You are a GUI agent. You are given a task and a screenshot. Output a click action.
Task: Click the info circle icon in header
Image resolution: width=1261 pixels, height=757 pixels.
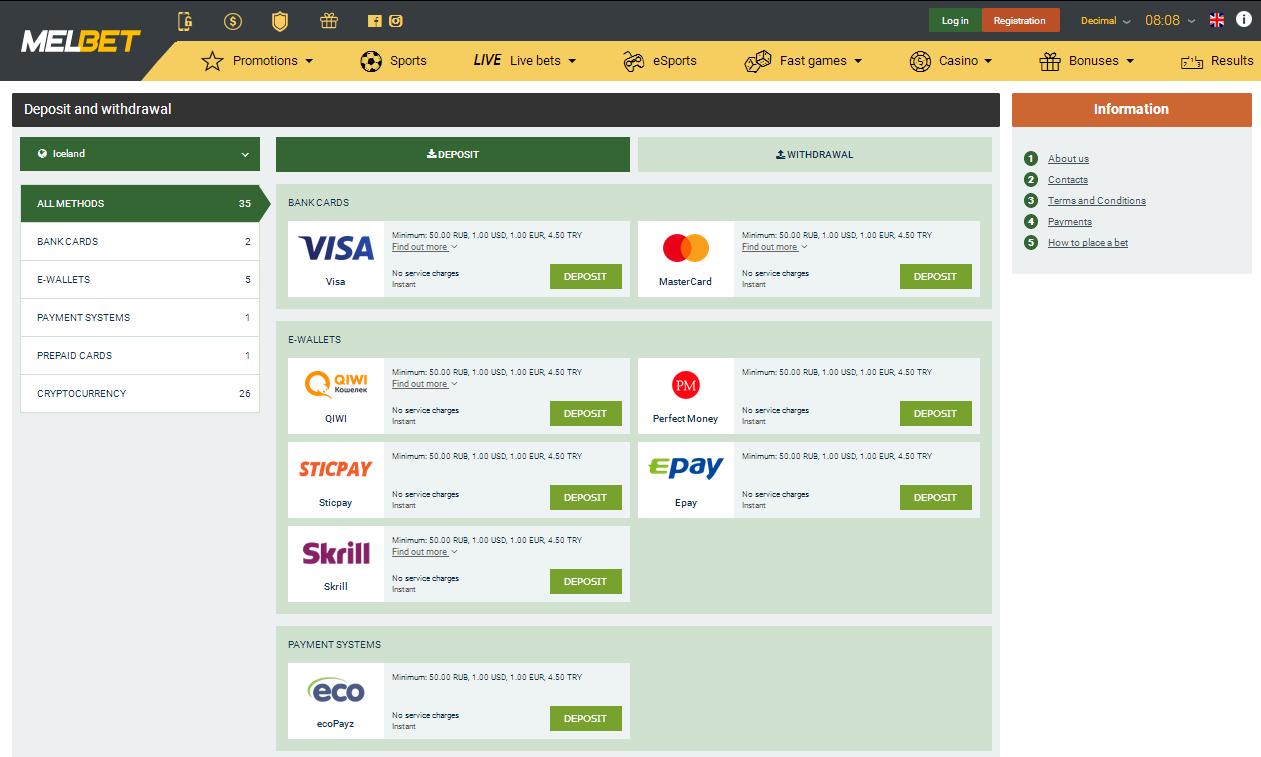click(x=1244, y=19)
